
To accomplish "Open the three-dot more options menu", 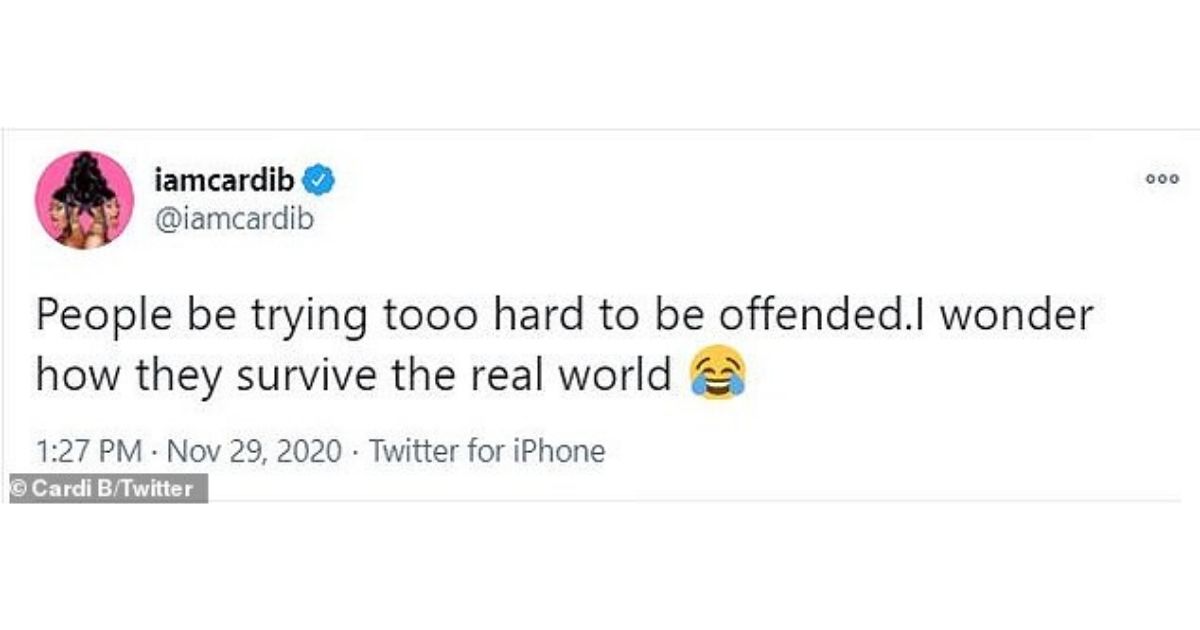I will click(x=1163, y=179).
